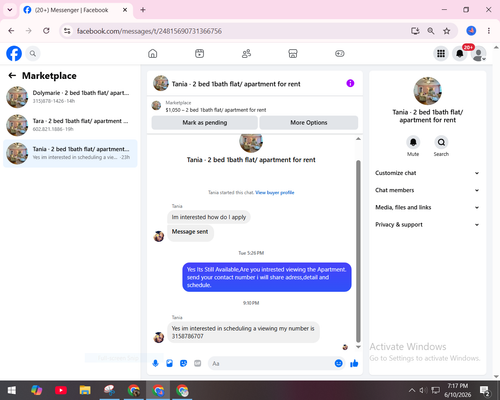
Task: Select the Tania conversation in list
Action: pyautogui.click(x=70, y=153)
